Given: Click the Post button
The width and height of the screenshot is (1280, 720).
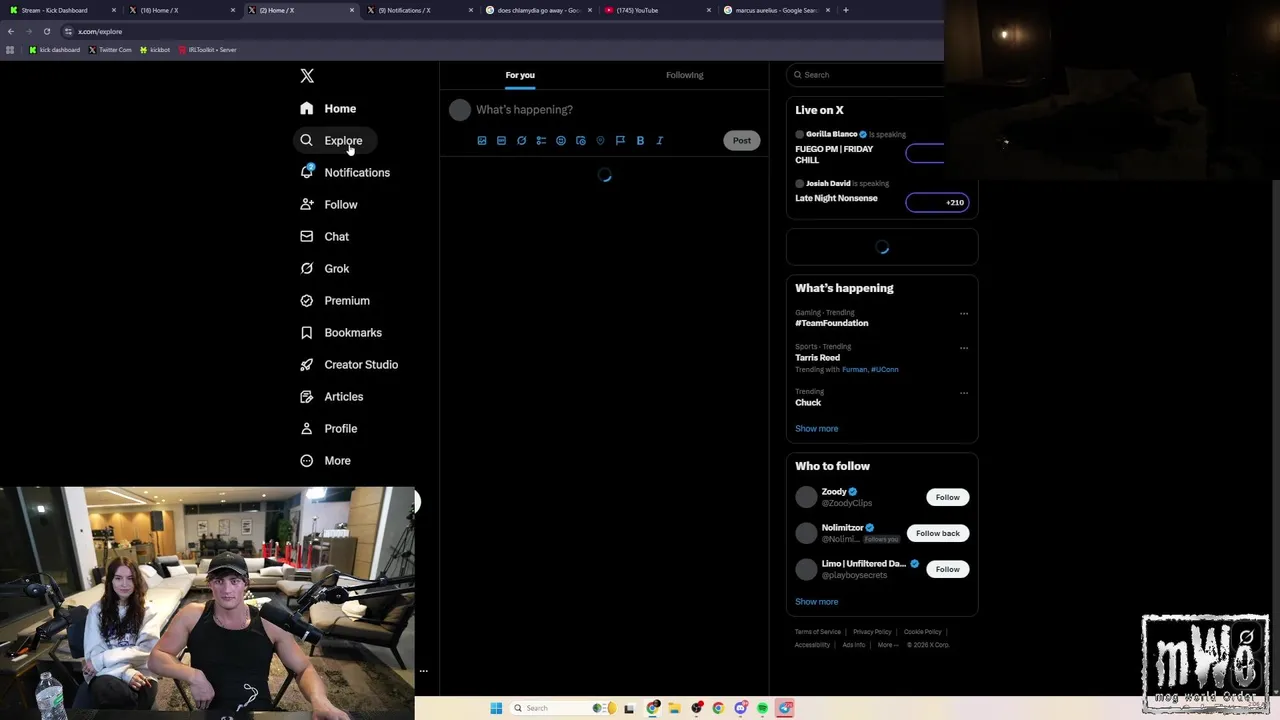Looking at the screenshot, I should coord(741,140).
